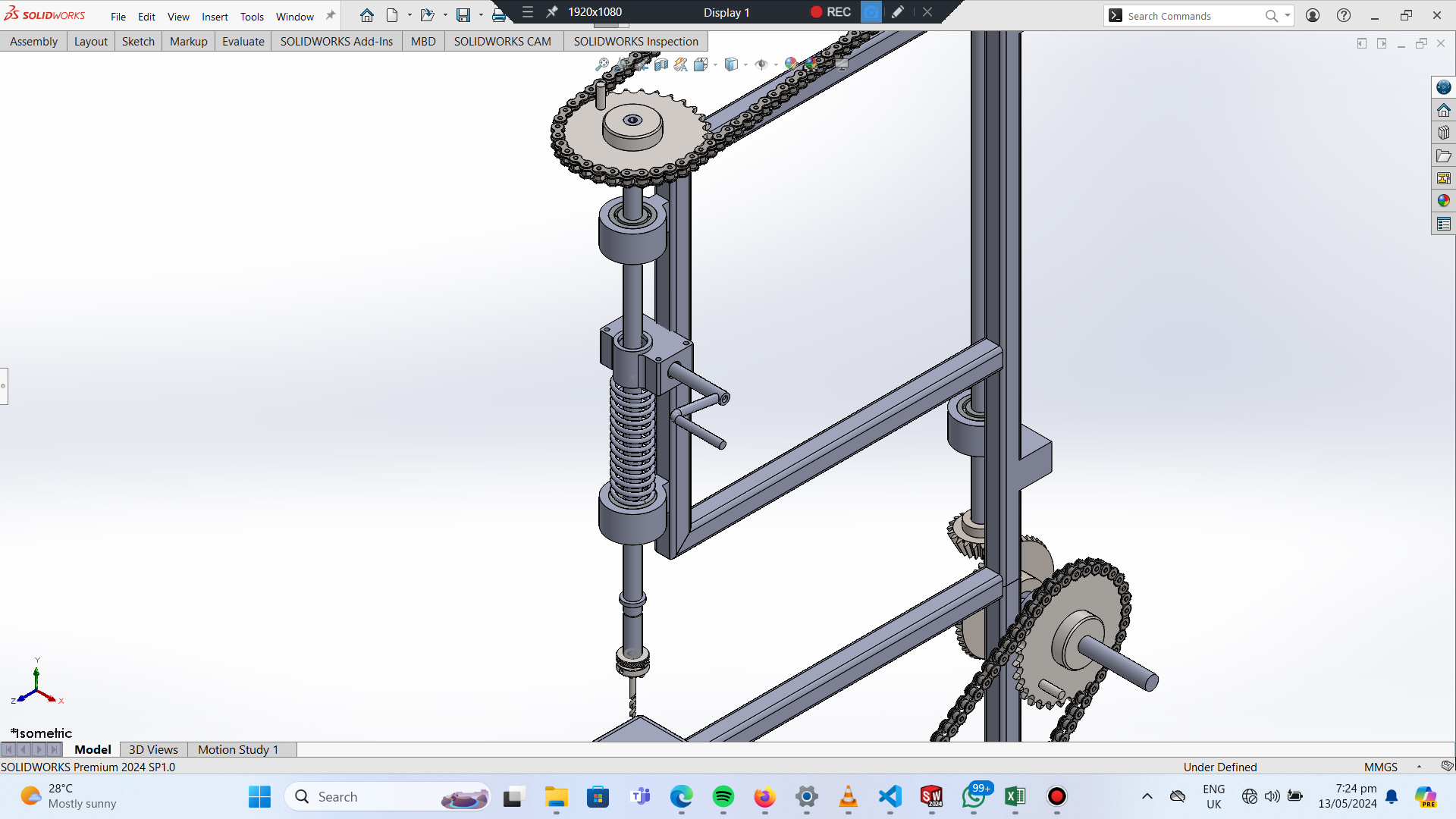Open the Tools menu
The image size is (1456, 819).
tap(252, 16)
